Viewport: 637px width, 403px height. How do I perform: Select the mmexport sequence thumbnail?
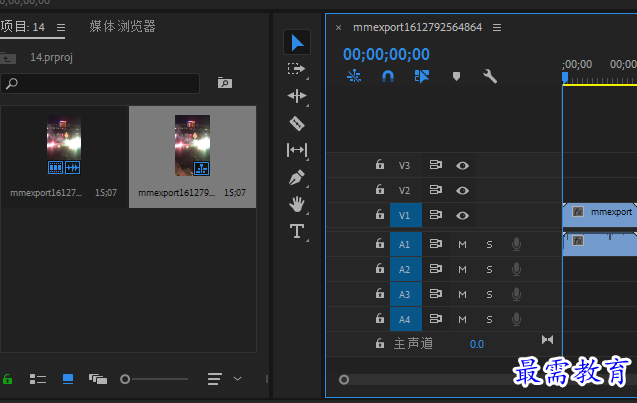click(x=193, y=145)
